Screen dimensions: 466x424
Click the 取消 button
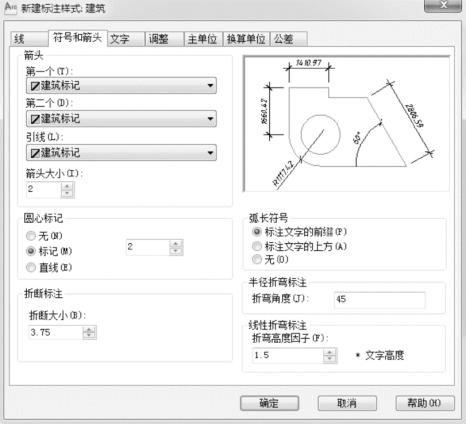347,403
